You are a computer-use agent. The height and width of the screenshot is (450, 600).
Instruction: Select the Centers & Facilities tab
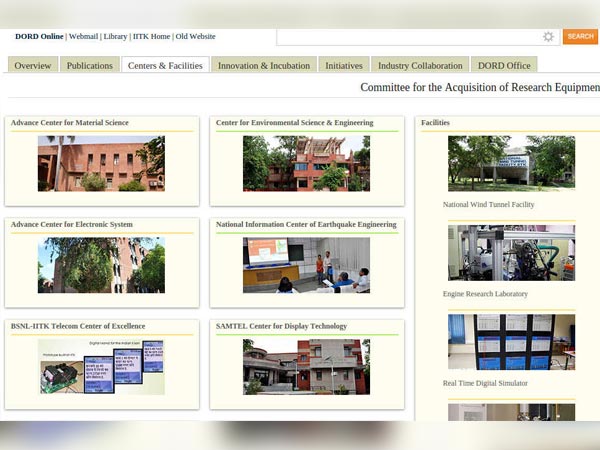coord(165,65)
